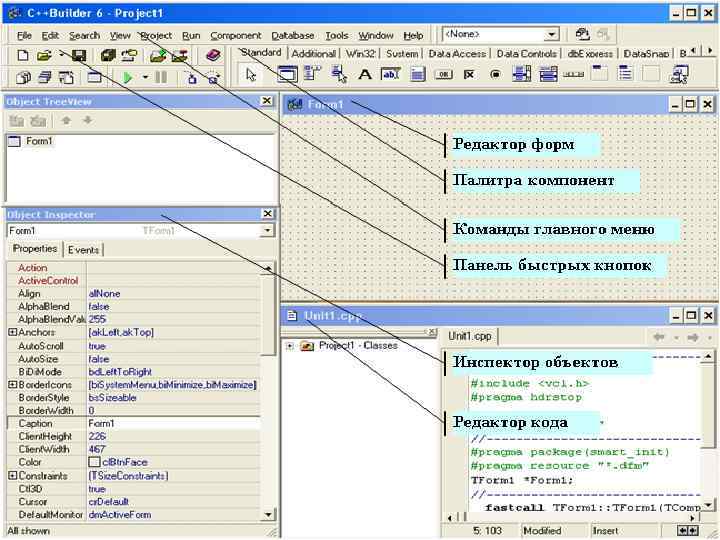
Task: Expand the Constraints property
Action: click(12, 476)
